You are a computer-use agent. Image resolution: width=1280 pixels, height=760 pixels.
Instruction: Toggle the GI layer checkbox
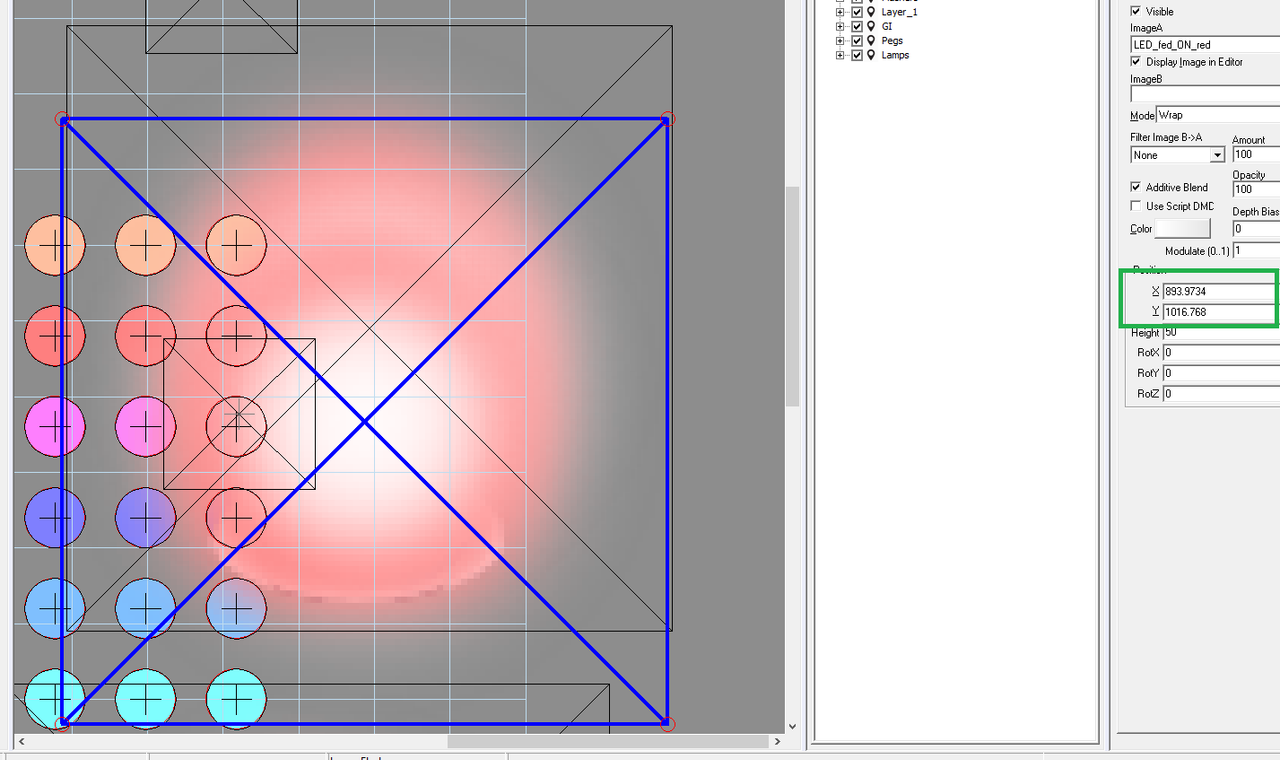[857, 26]
